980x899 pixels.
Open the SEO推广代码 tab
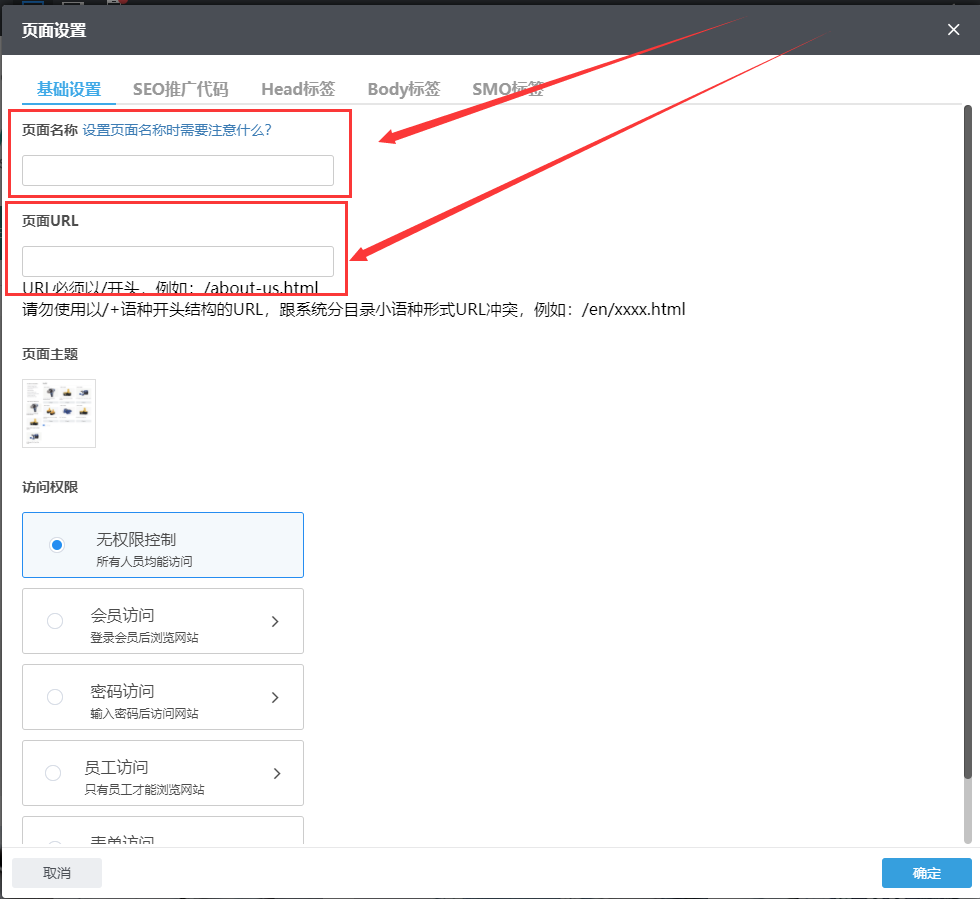pos(181,89)
